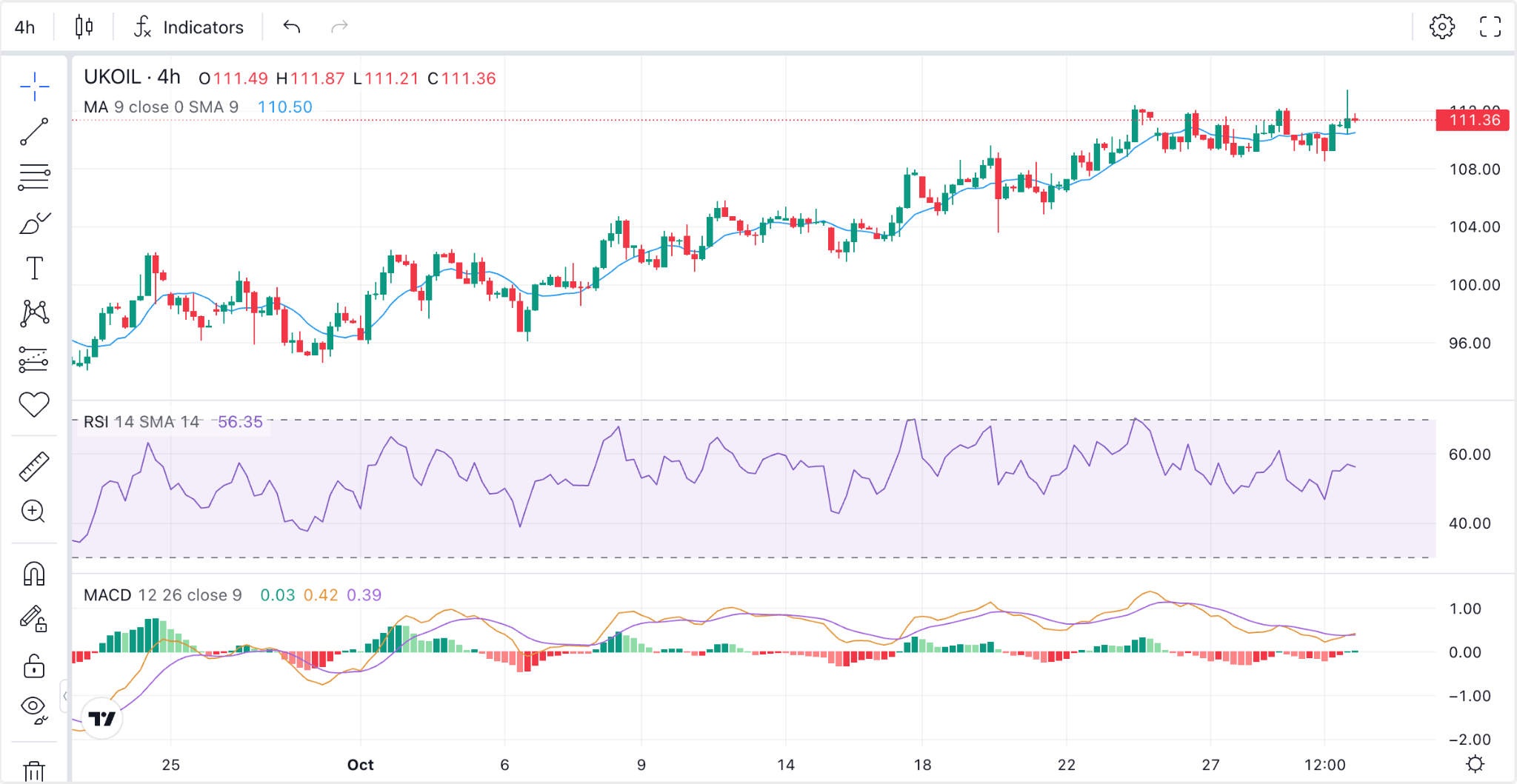Enter fullscreen mode

tap(1490, 27)
